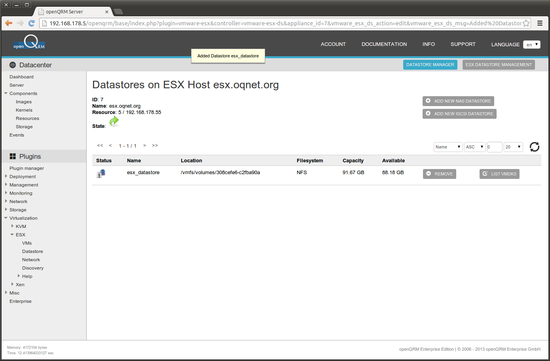This screenshot has height=361, width=550.
Task: Open the INFO menu
Action: [x=429, y=44]
